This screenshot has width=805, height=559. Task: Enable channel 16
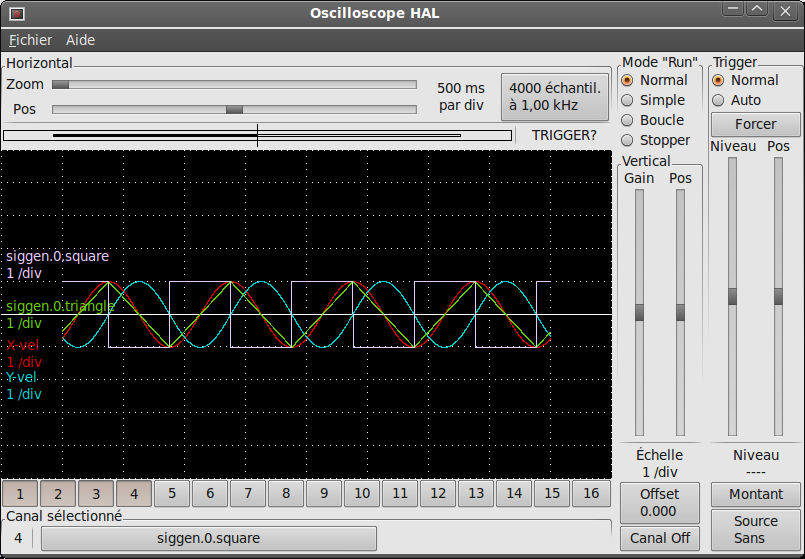coord(591,494)
